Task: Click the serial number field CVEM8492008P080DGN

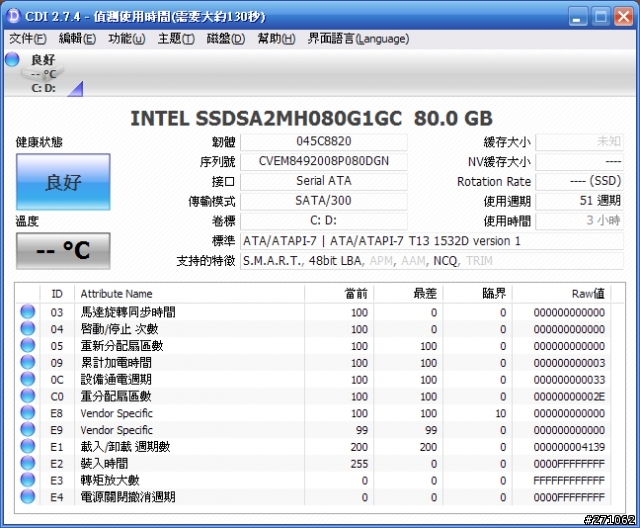Action: point(324,161)
